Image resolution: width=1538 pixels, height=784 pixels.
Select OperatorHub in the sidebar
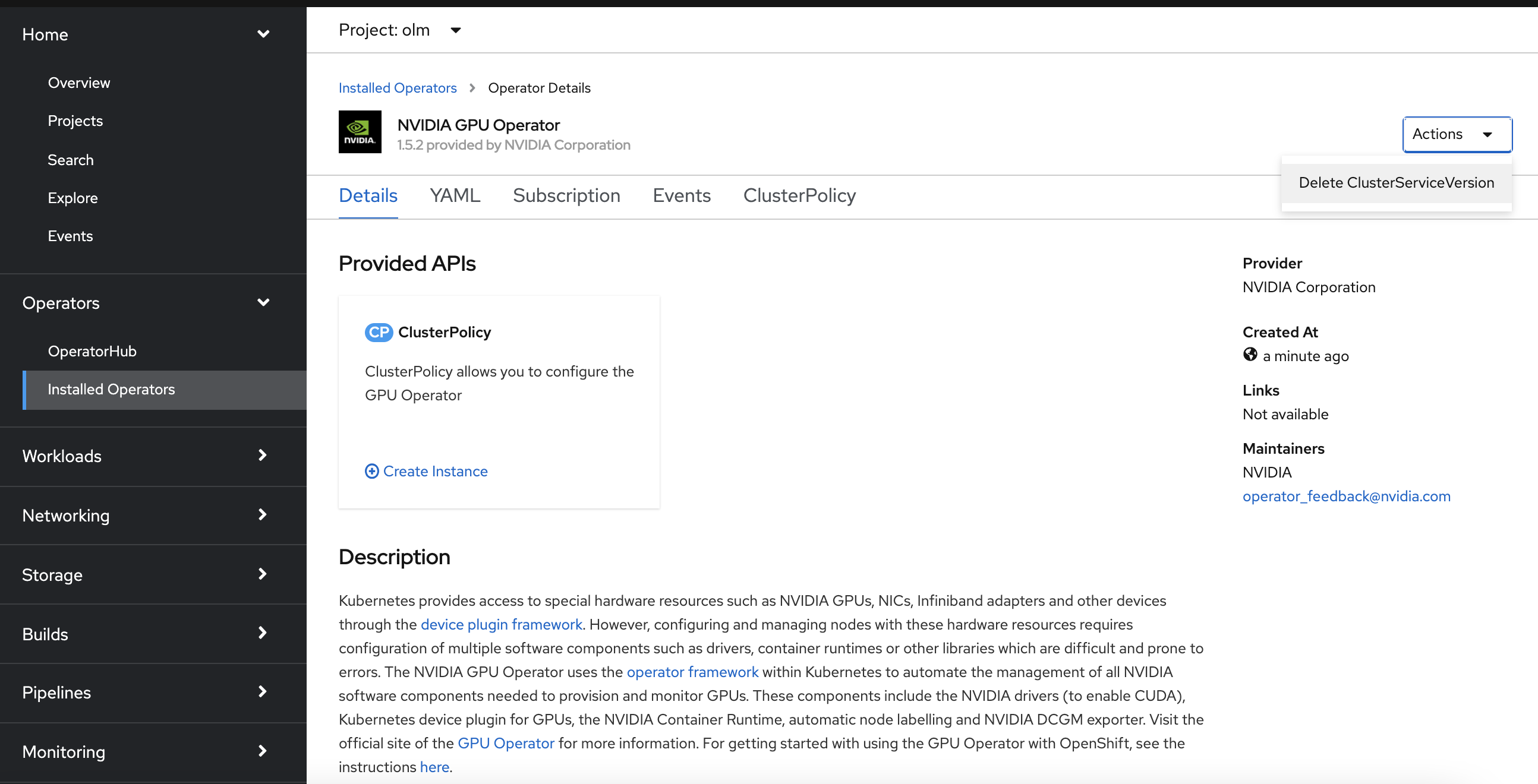[92, 351]
